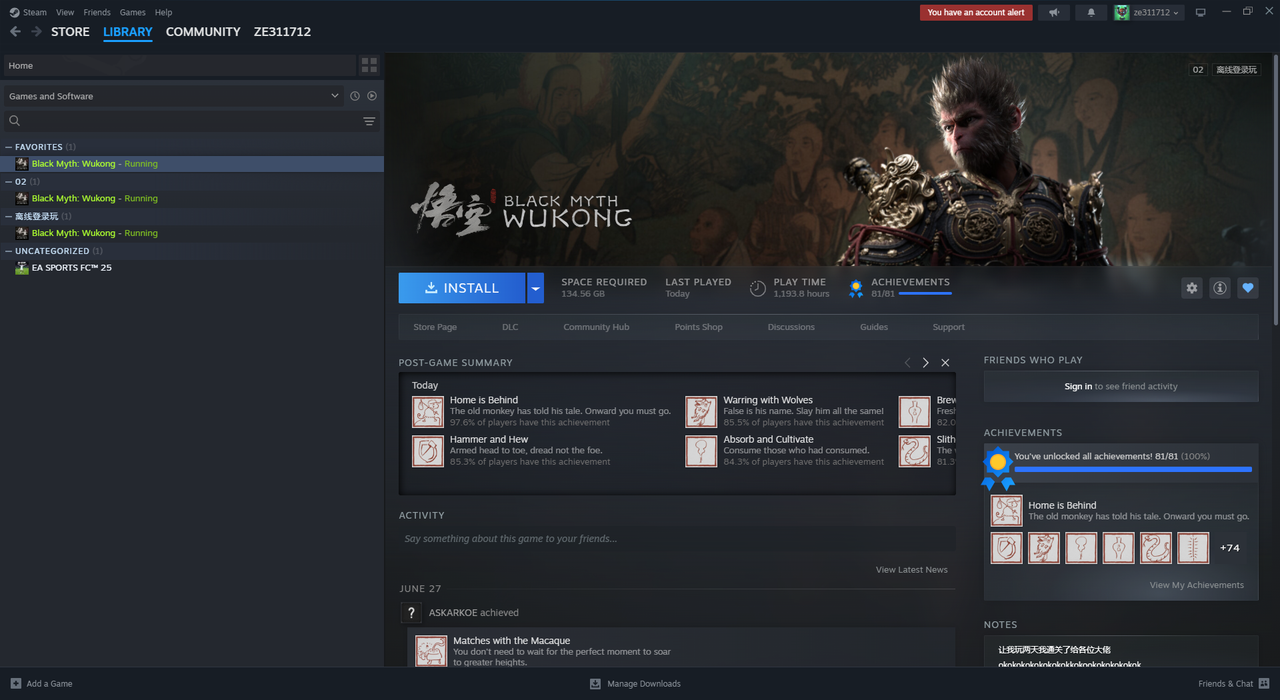Open the Guides link
Viewport: 1280px width, 700px height.
(x=874, y=327)
